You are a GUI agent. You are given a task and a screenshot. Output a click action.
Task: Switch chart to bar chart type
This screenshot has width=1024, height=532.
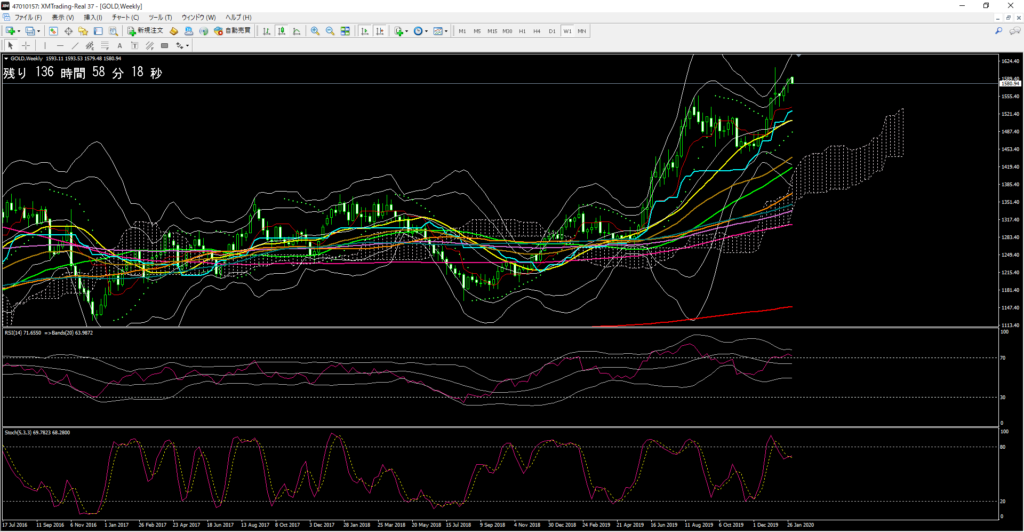point(266,31)
